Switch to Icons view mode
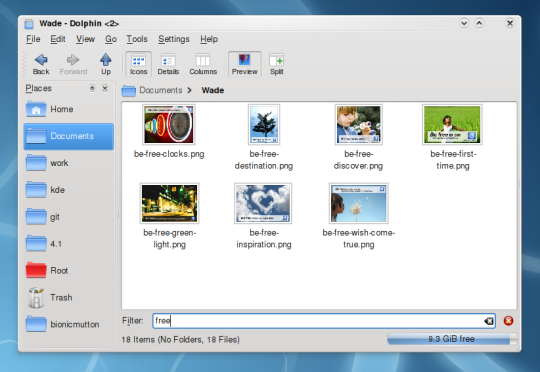The height and width of the screenshot is (372, 540). pos(138,64)
